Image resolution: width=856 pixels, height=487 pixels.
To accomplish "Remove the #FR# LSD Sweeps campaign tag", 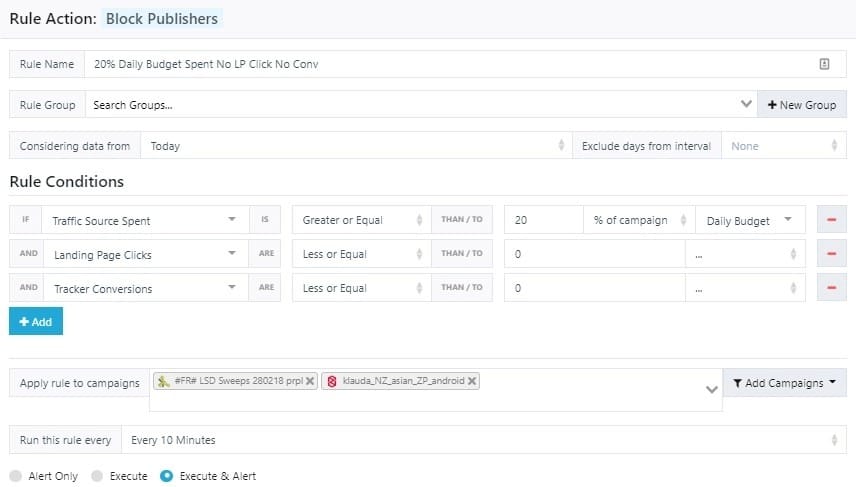I will [x=310, y=381].
